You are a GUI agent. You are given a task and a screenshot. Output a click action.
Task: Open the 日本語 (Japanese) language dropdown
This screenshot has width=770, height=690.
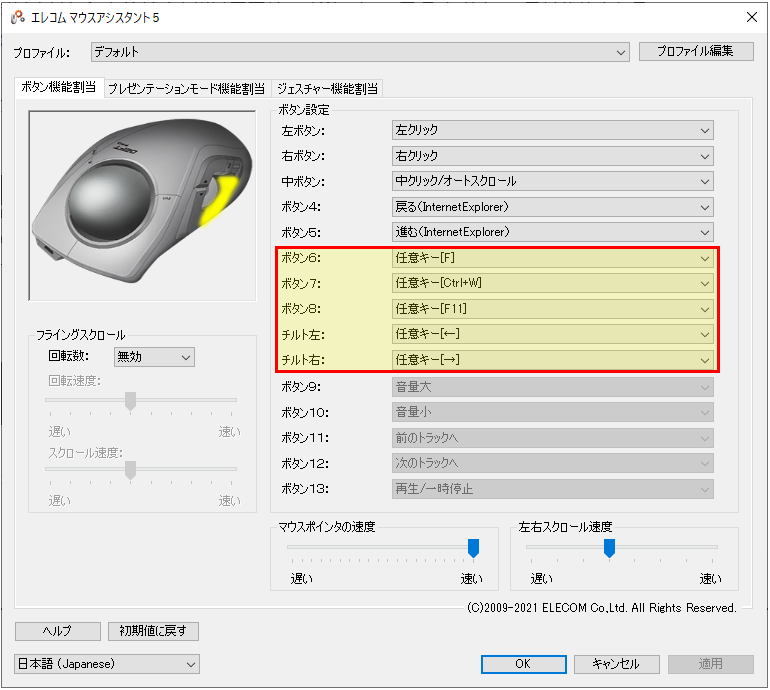107,664
